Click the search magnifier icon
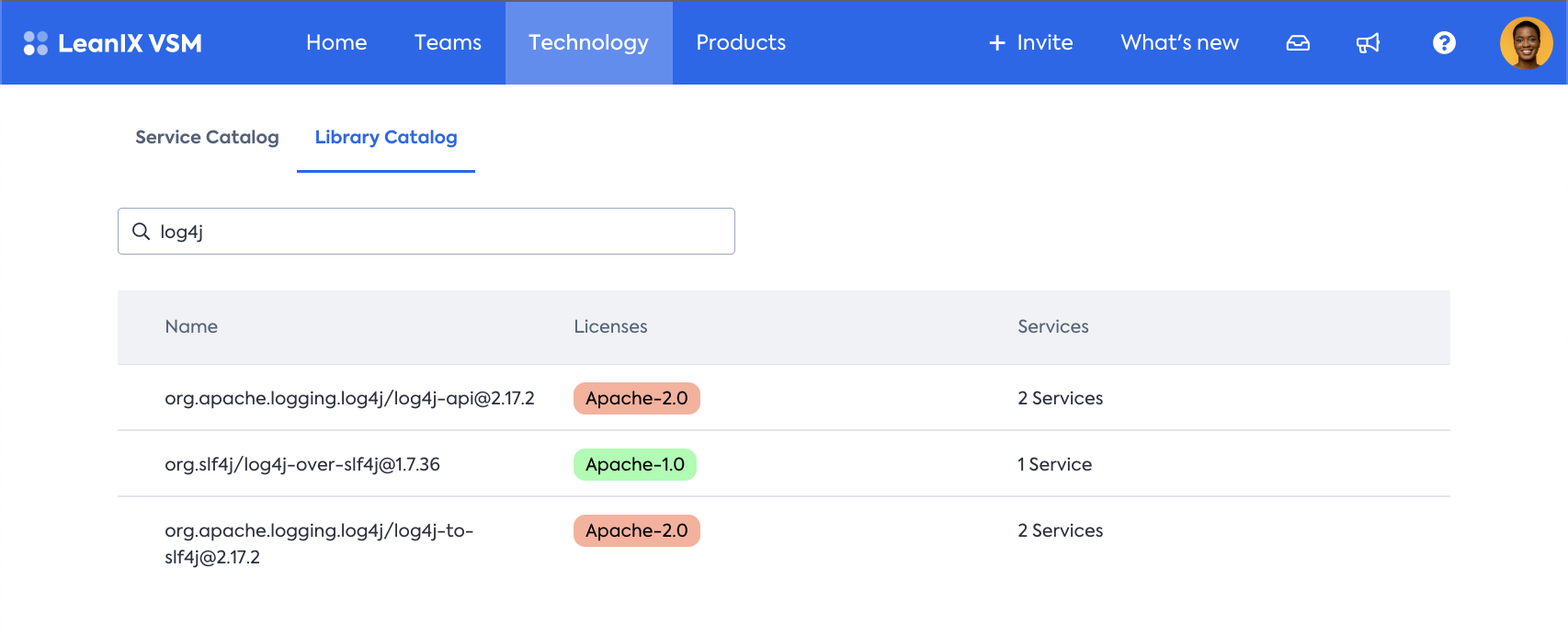1568x636 pixels. click(141, 232)
